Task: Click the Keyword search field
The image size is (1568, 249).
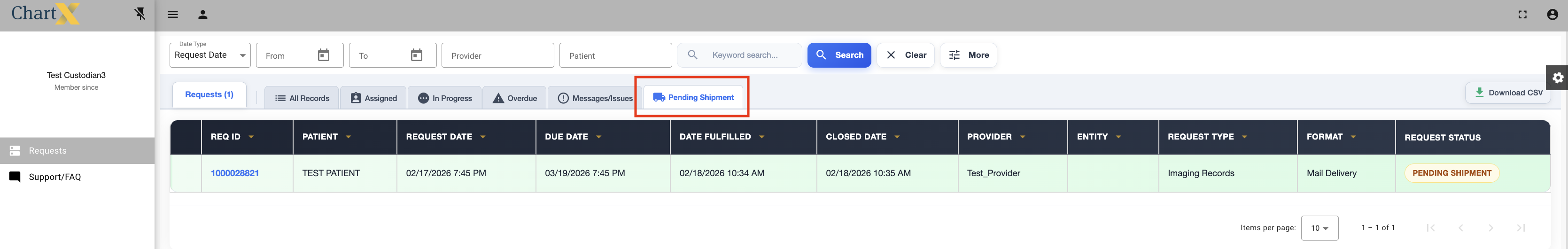Action: [x=752, y=55]
